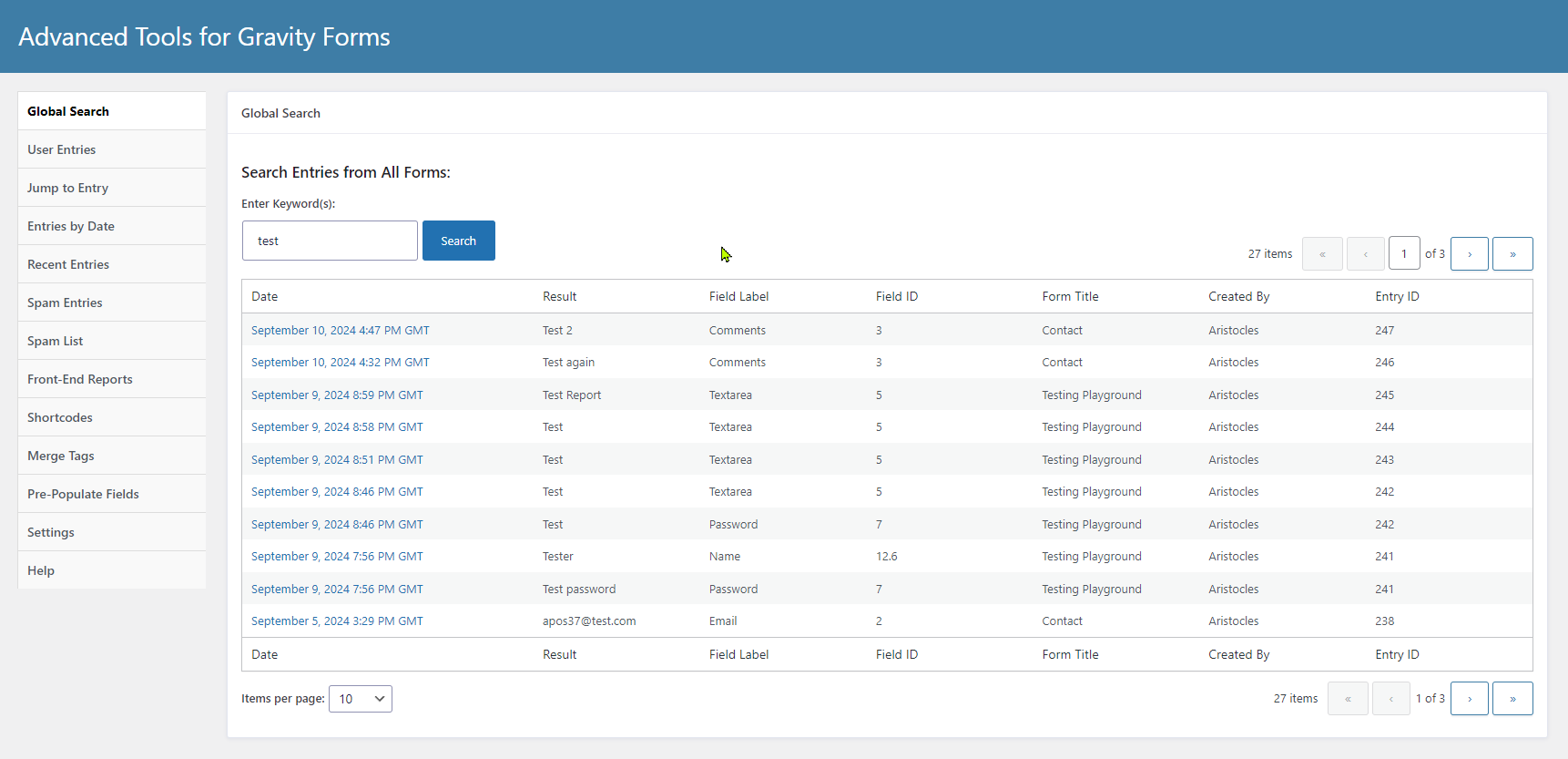
Task: Select the Spam List menu item
Action: tap(56, 341)
